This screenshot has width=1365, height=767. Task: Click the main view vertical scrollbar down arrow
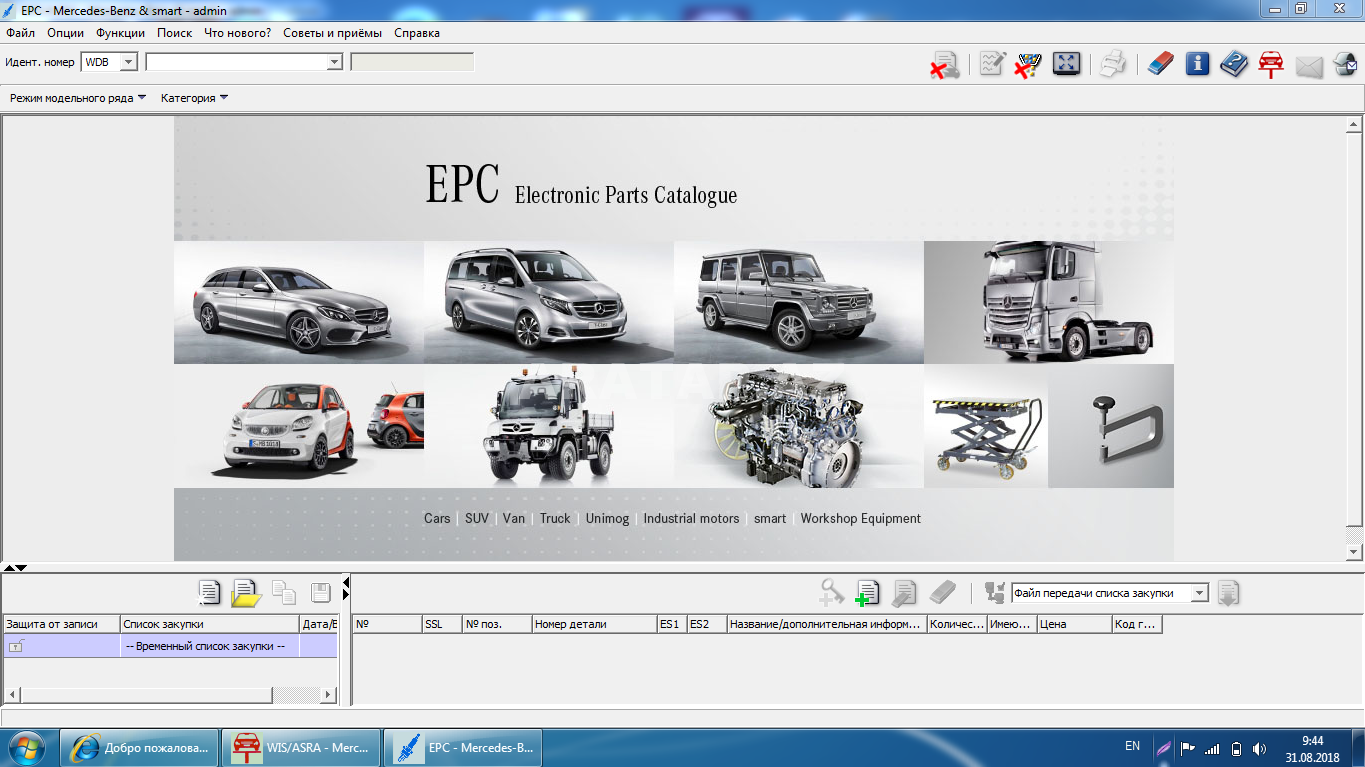click(x=1354, y=552)
